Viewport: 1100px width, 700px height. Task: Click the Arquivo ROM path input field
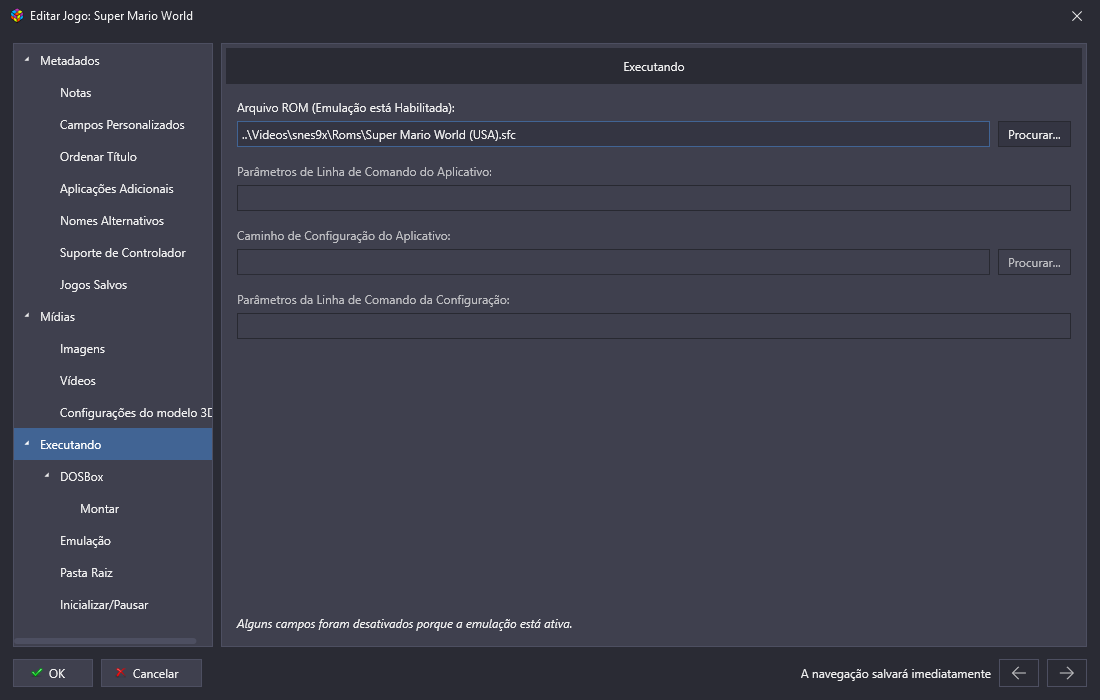pos(612,134)
